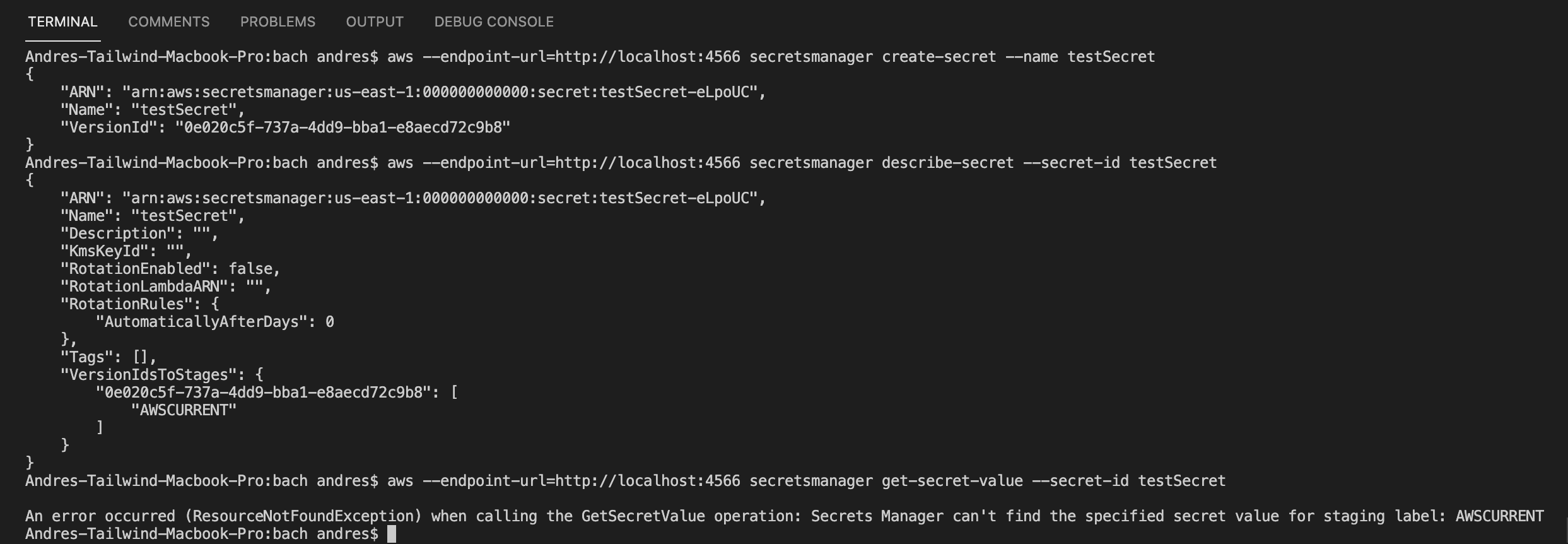Open the OUTPUT panel tab

tap(373, 21)
